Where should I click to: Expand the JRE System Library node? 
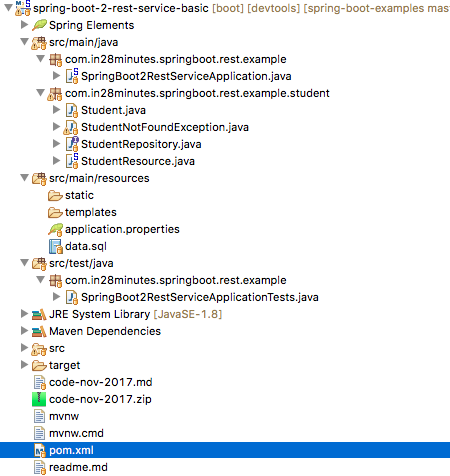point(24,314)
